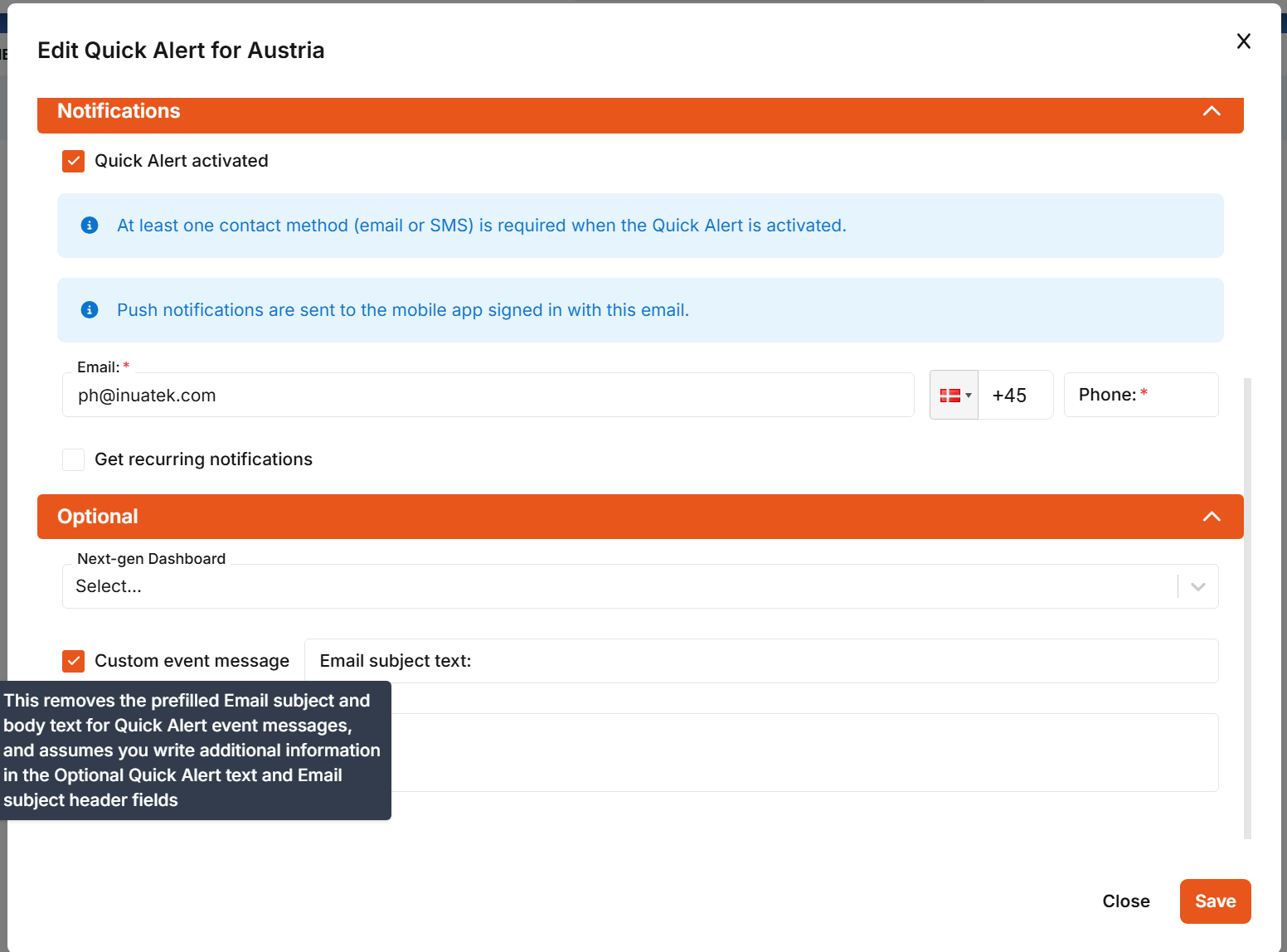Click the 'Get recurring notifications' label
Image resolution: width=1287 pixels, height=952 pixels.
(x=204, y=459)
